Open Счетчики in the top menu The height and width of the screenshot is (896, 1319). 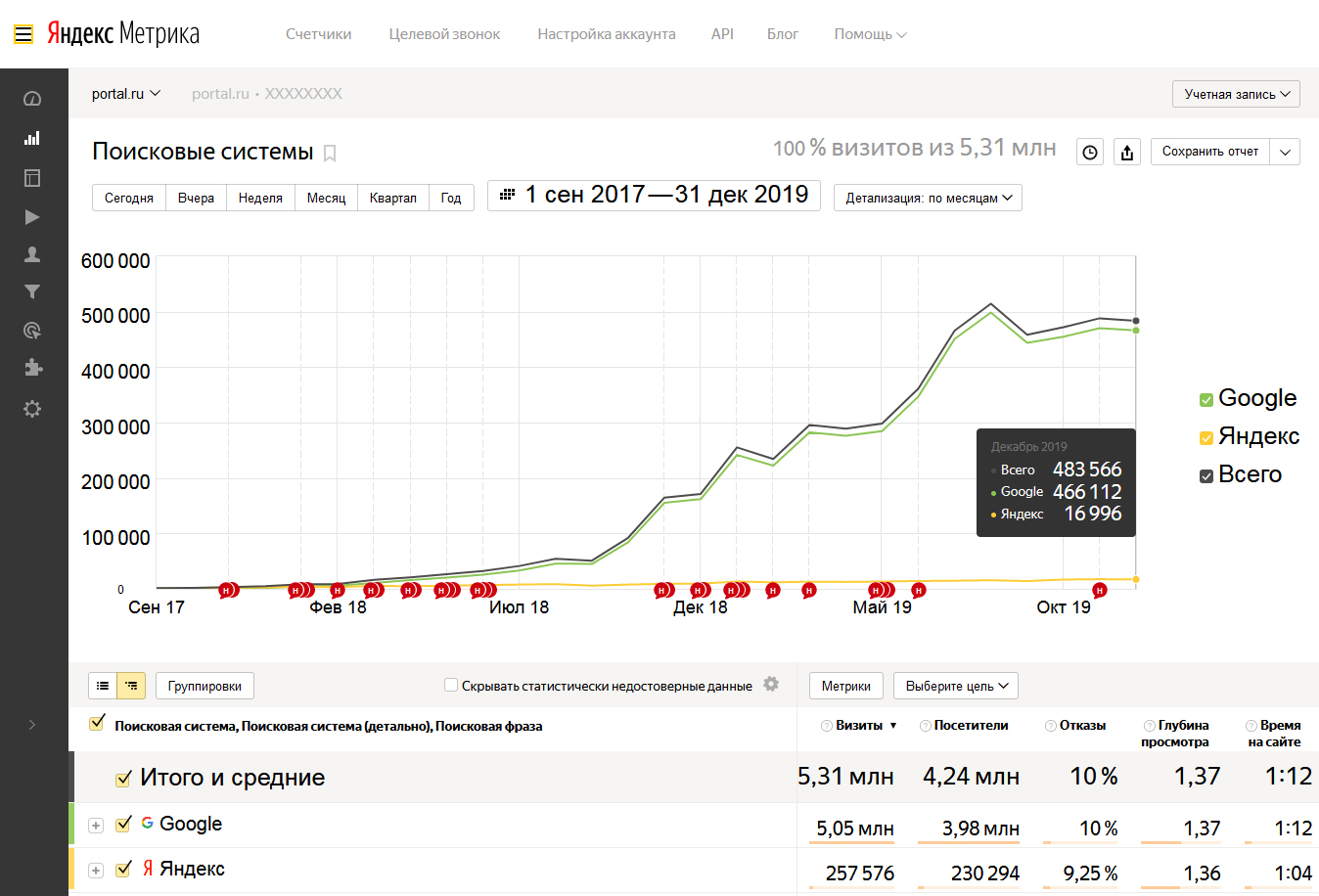click(x=318, y=34)
